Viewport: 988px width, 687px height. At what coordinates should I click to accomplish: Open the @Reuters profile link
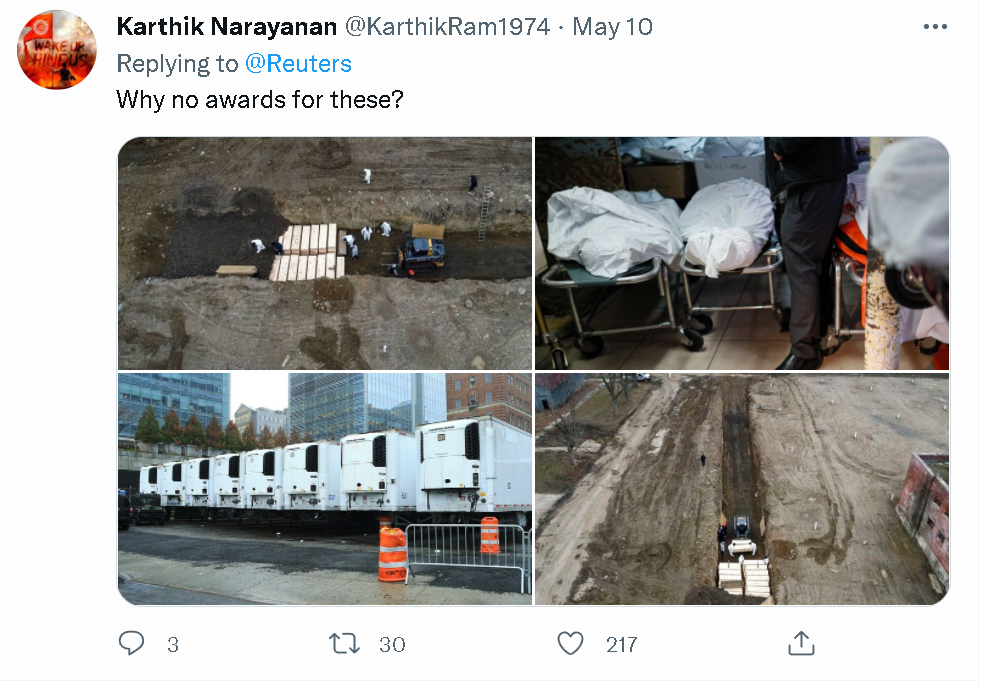pos(298,64)
